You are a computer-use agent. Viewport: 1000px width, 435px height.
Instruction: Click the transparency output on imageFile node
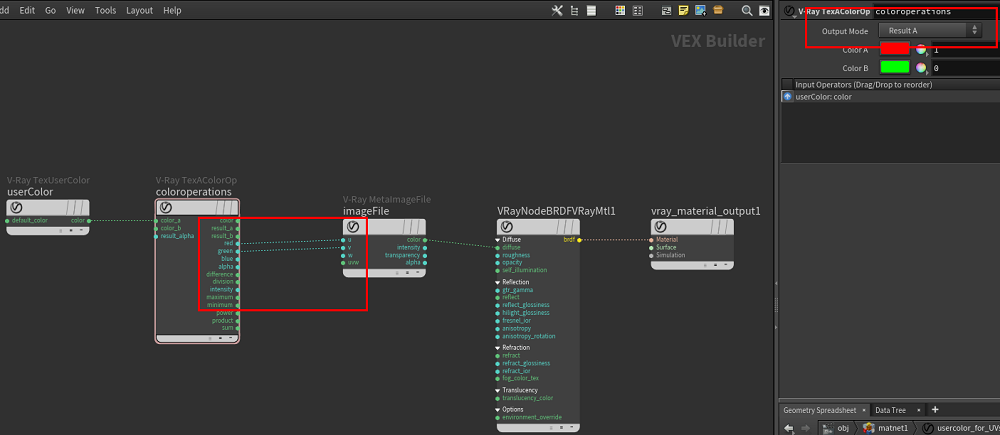point(424,254)
